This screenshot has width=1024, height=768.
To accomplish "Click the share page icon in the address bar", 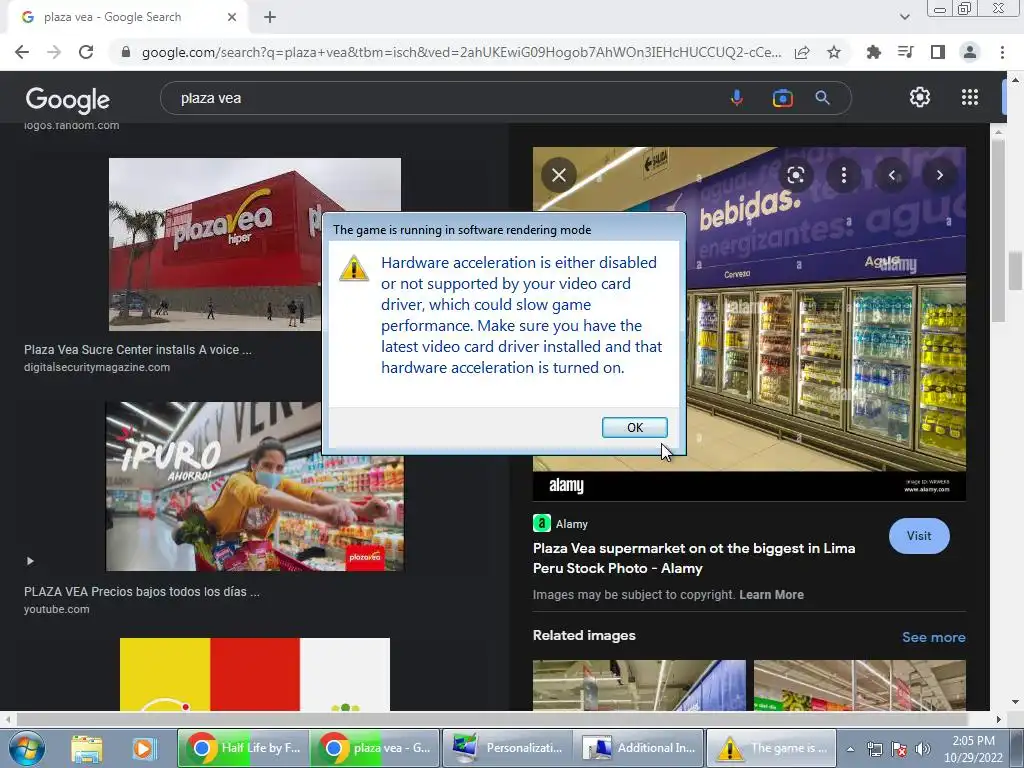I will 802,52.
